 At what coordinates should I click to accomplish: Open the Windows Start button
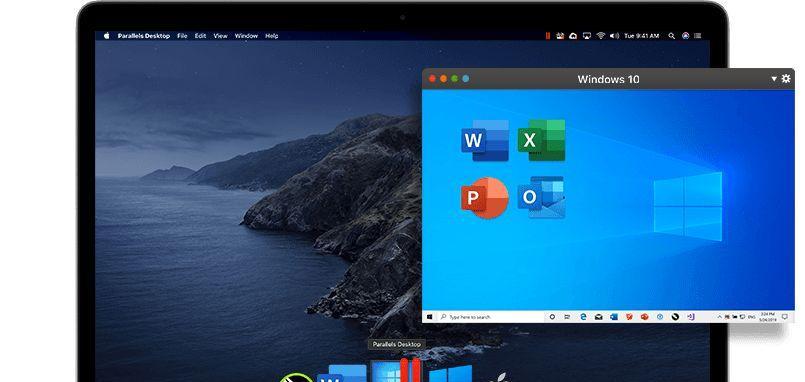tap(429, 317)
